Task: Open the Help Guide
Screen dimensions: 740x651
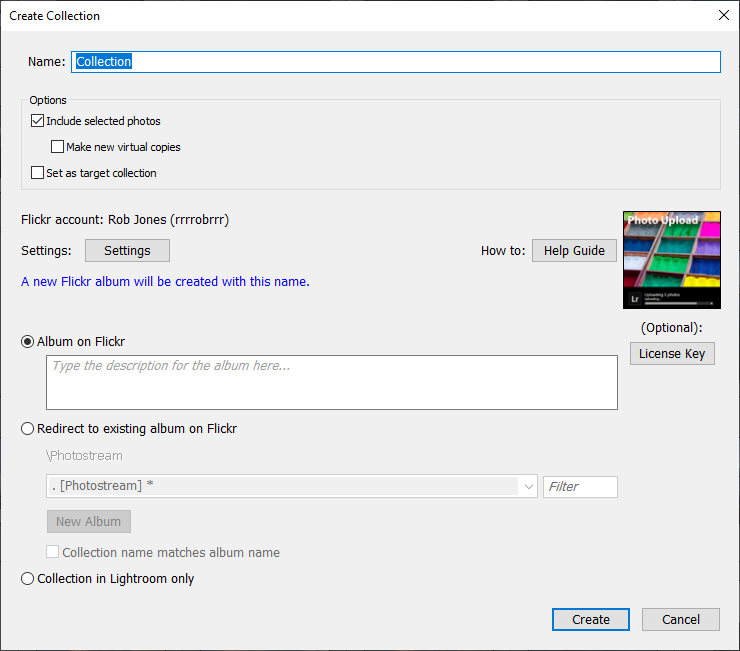Action: point(574,250)
